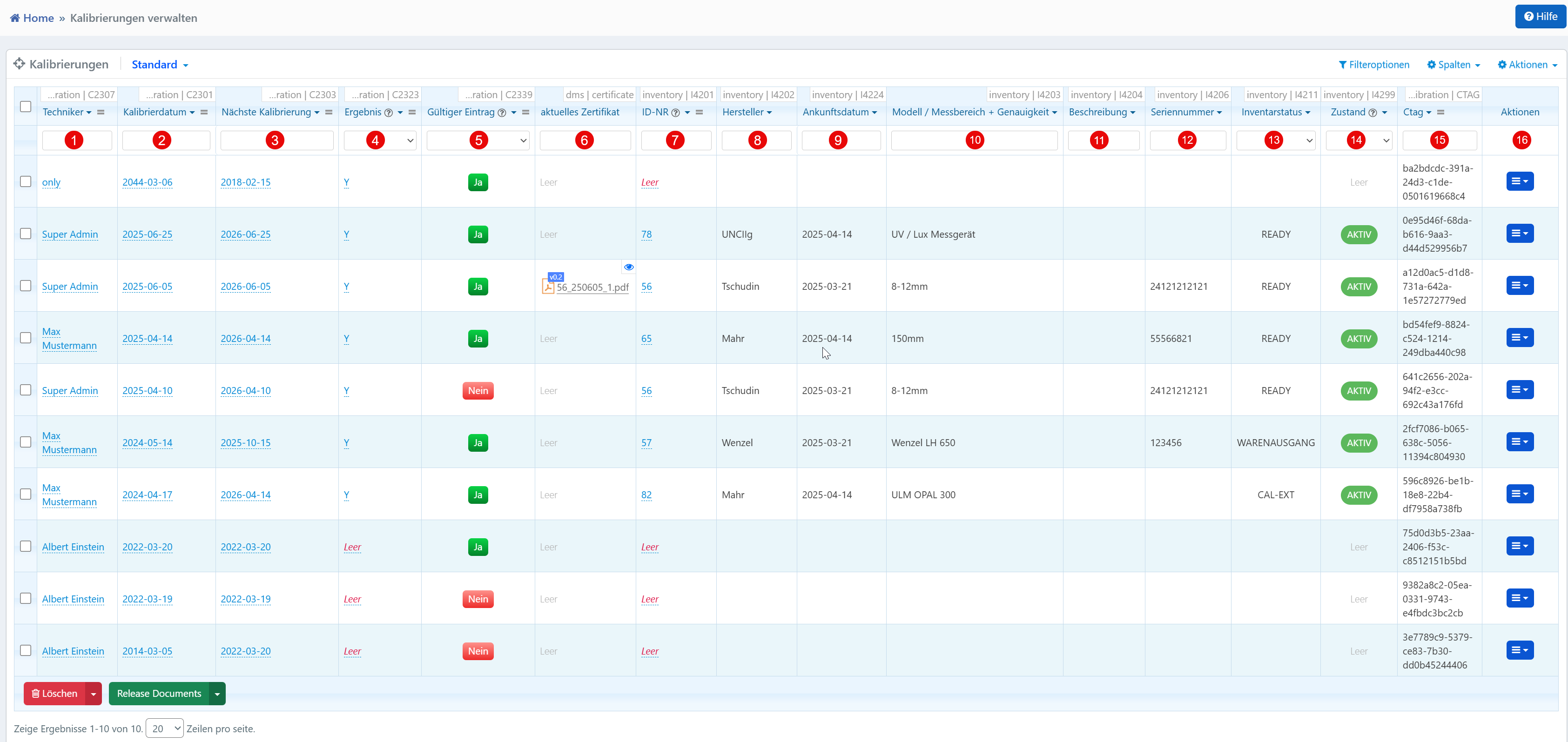1568x742 pixels.
Task: Open the Standard view dropdown
Action: (x=160, y=65)
